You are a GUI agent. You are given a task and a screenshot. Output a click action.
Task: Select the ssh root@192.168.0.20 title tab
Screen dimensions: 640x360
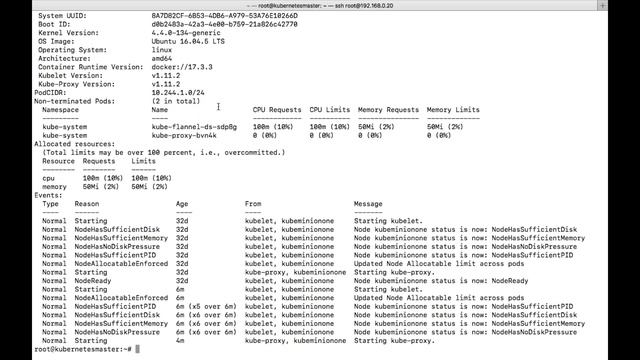(x=320, y=6)
